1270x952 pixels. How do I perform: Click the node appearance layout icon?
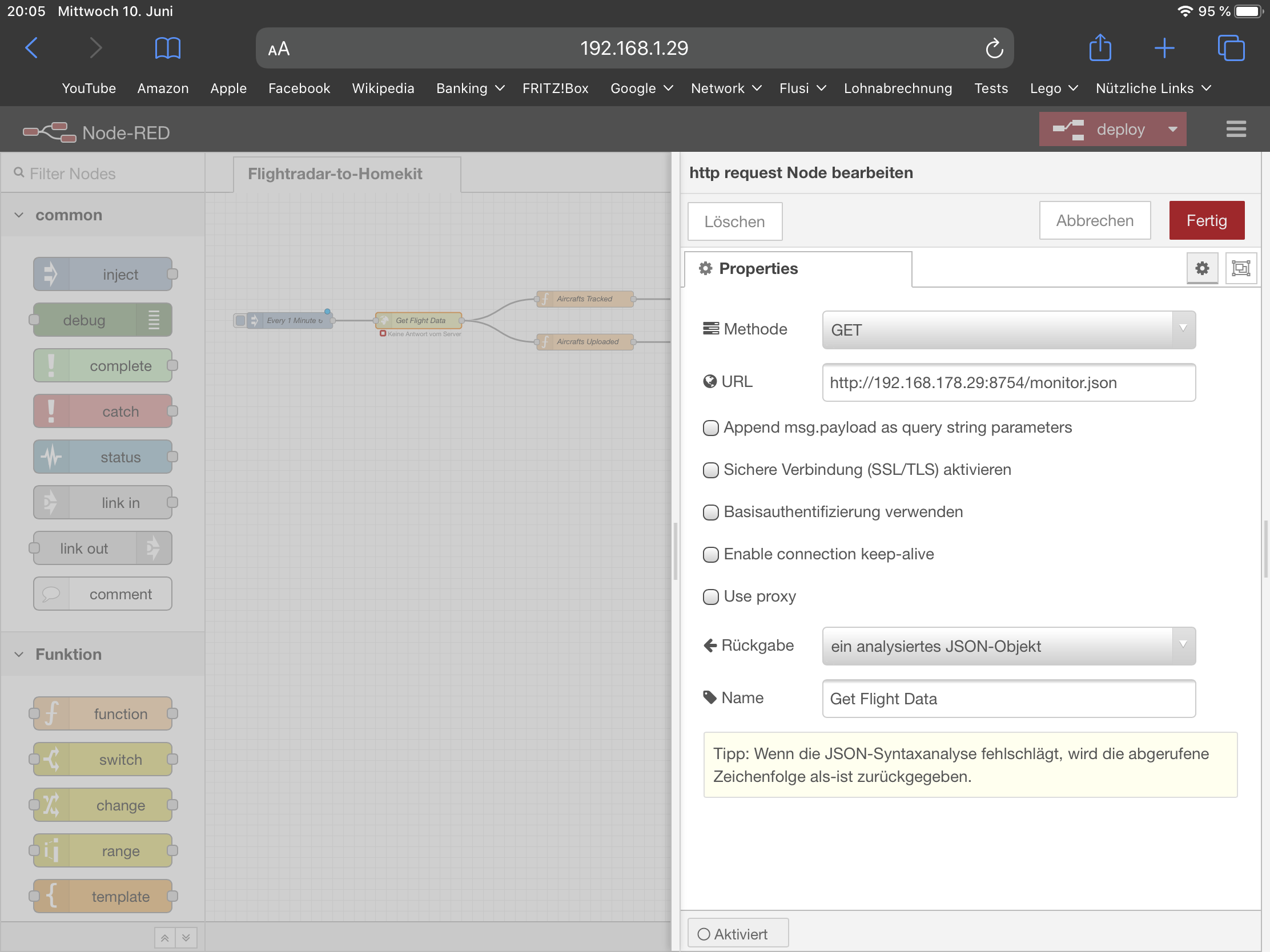point(1240,268)
